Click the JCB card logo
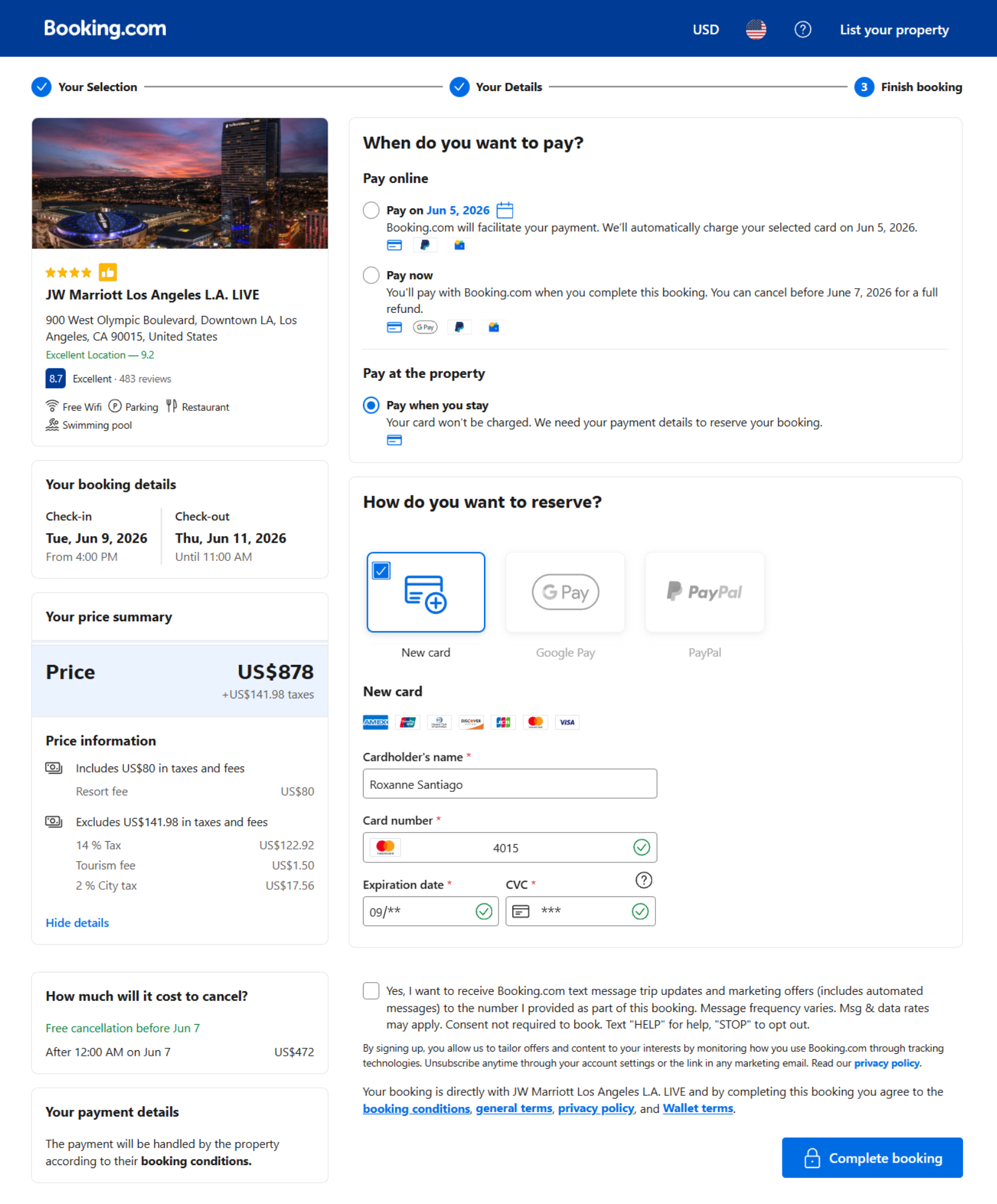Screen dimensions: 997x1204 [503, 722]
